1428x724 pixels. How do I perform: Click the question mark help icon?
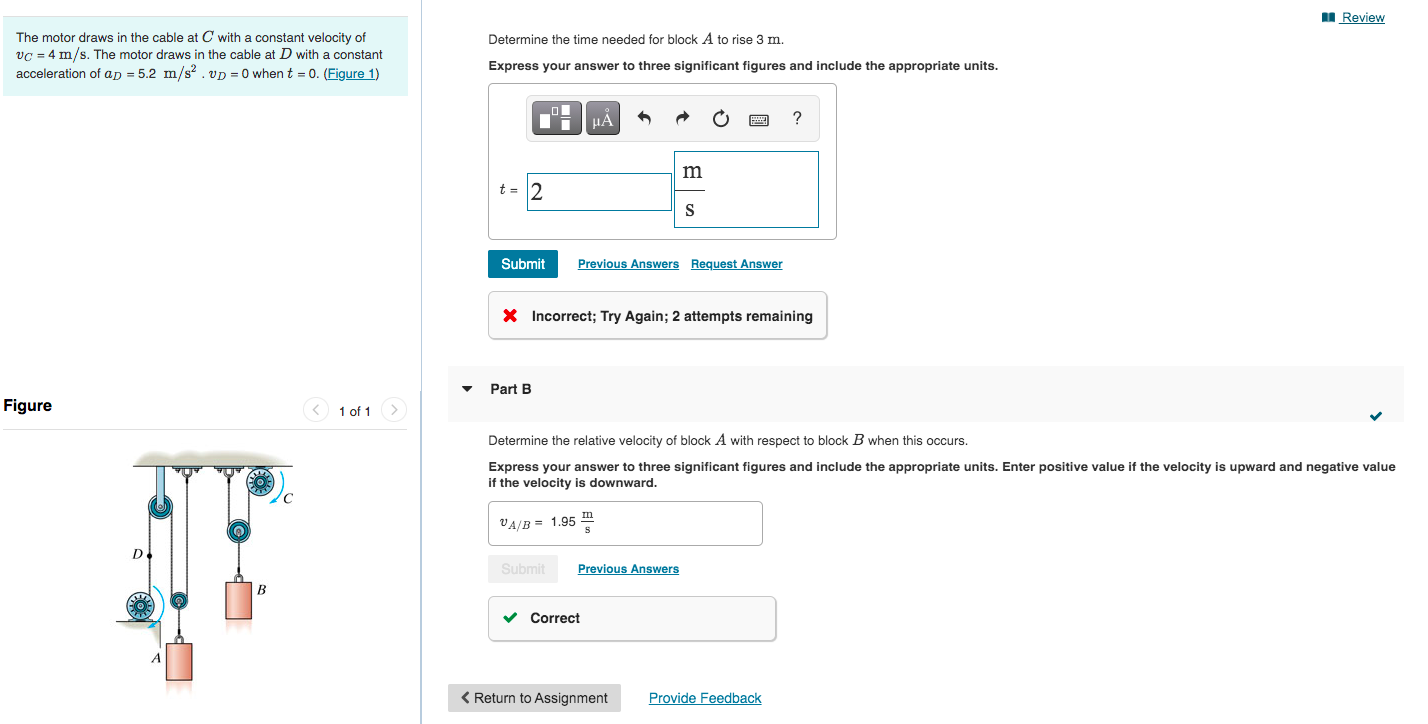(x=796, y=118)
